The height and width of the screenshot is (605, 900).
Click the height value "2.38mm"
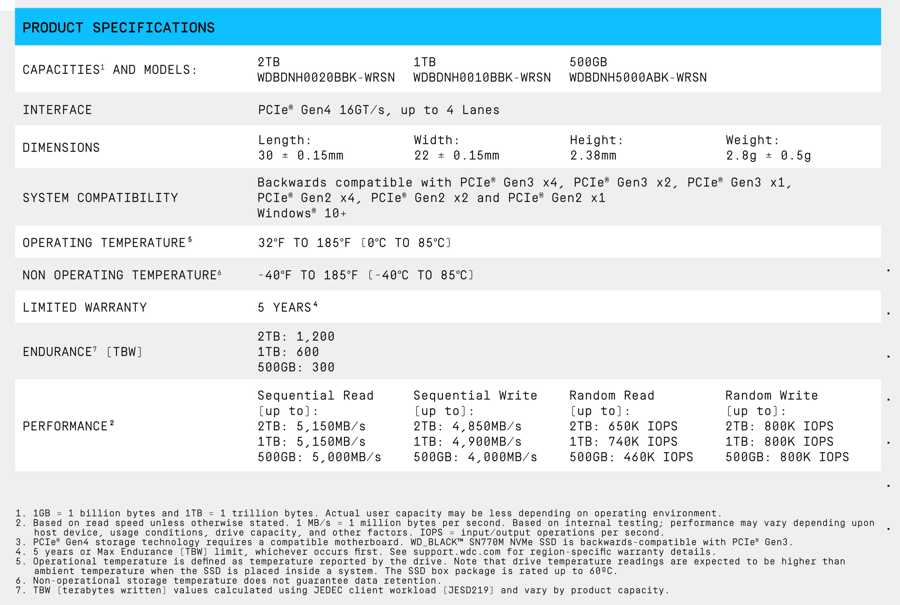[x=593, y=156]
